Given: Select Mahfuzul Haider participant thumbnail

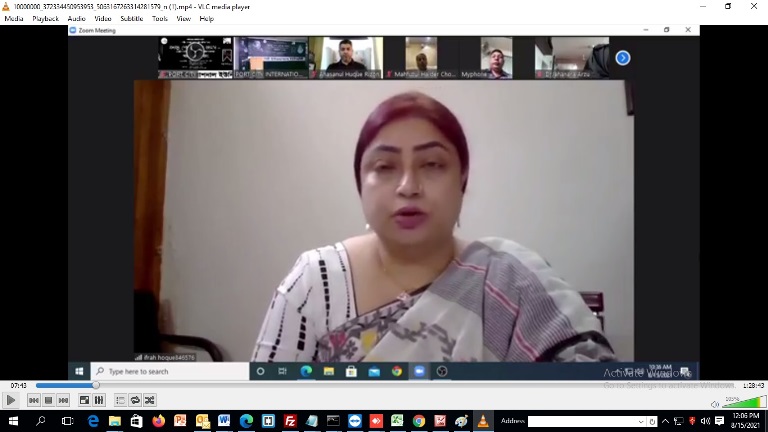Looking at the screenshot, I should (421, 58).
